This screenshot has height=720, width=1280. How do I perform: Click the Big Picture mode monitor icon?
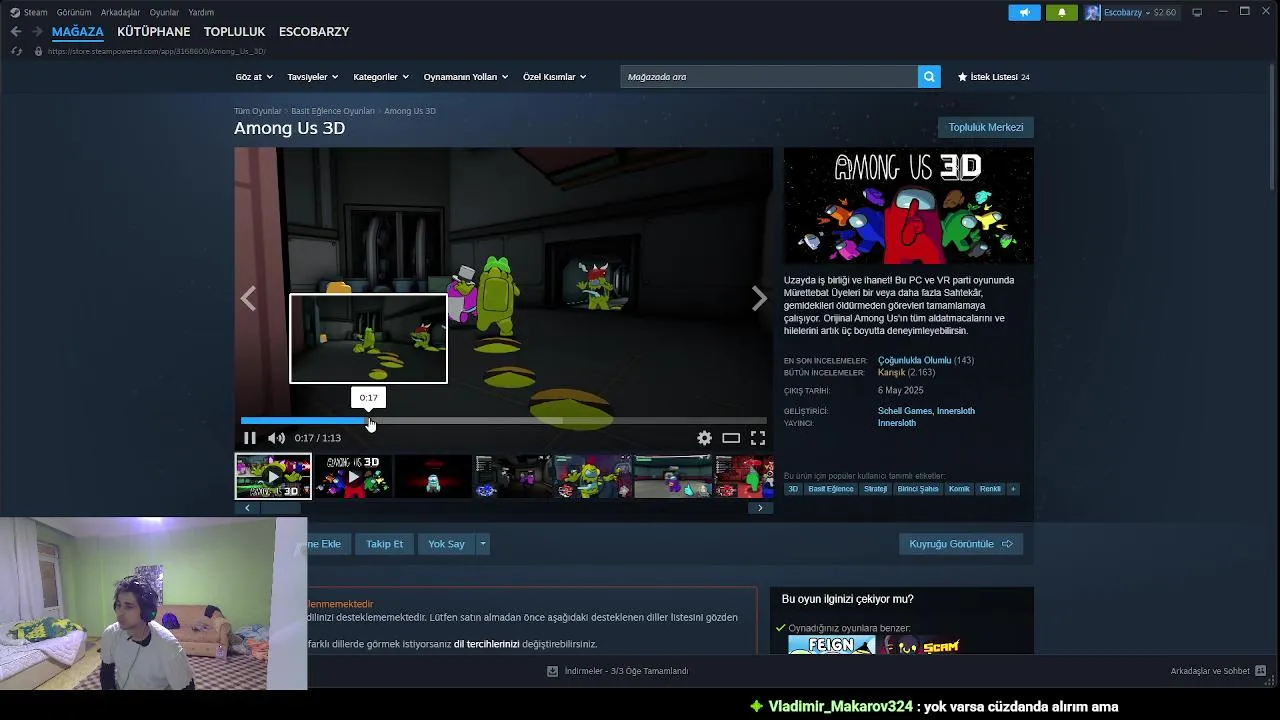tap(1197, 12)
